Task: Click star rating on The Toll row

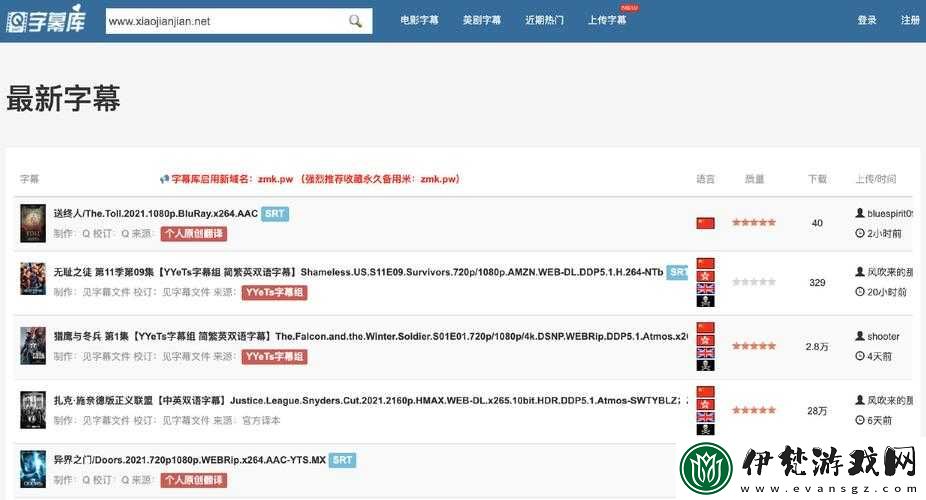Action: [x=754, y=223]
